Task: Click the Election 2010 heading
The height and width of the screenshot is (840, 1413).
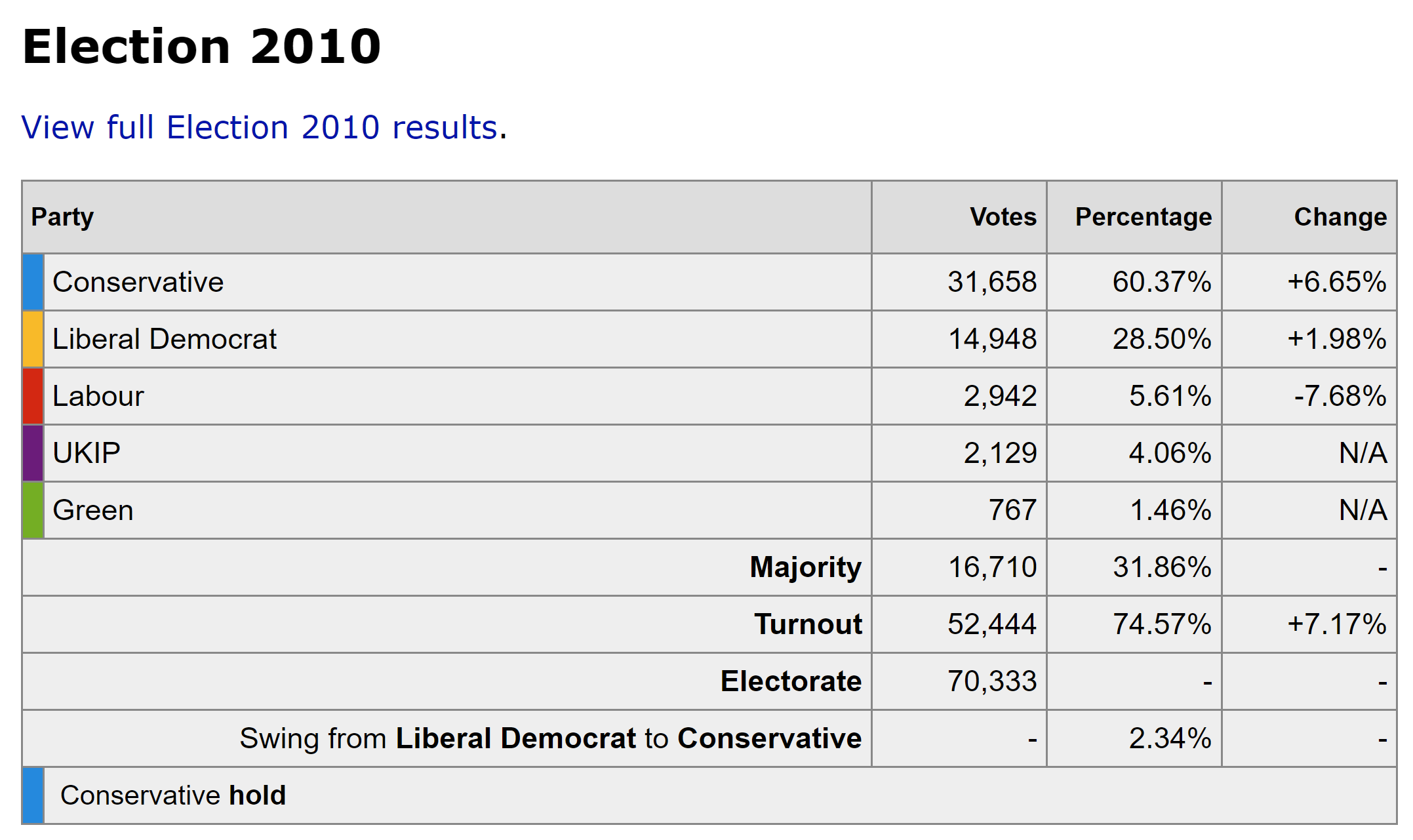Action: (x=202, y=47)
